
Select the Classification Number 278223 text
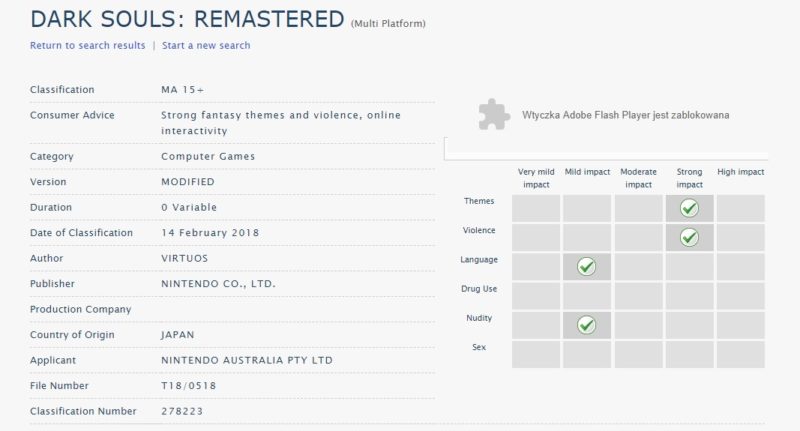(183, 411)
